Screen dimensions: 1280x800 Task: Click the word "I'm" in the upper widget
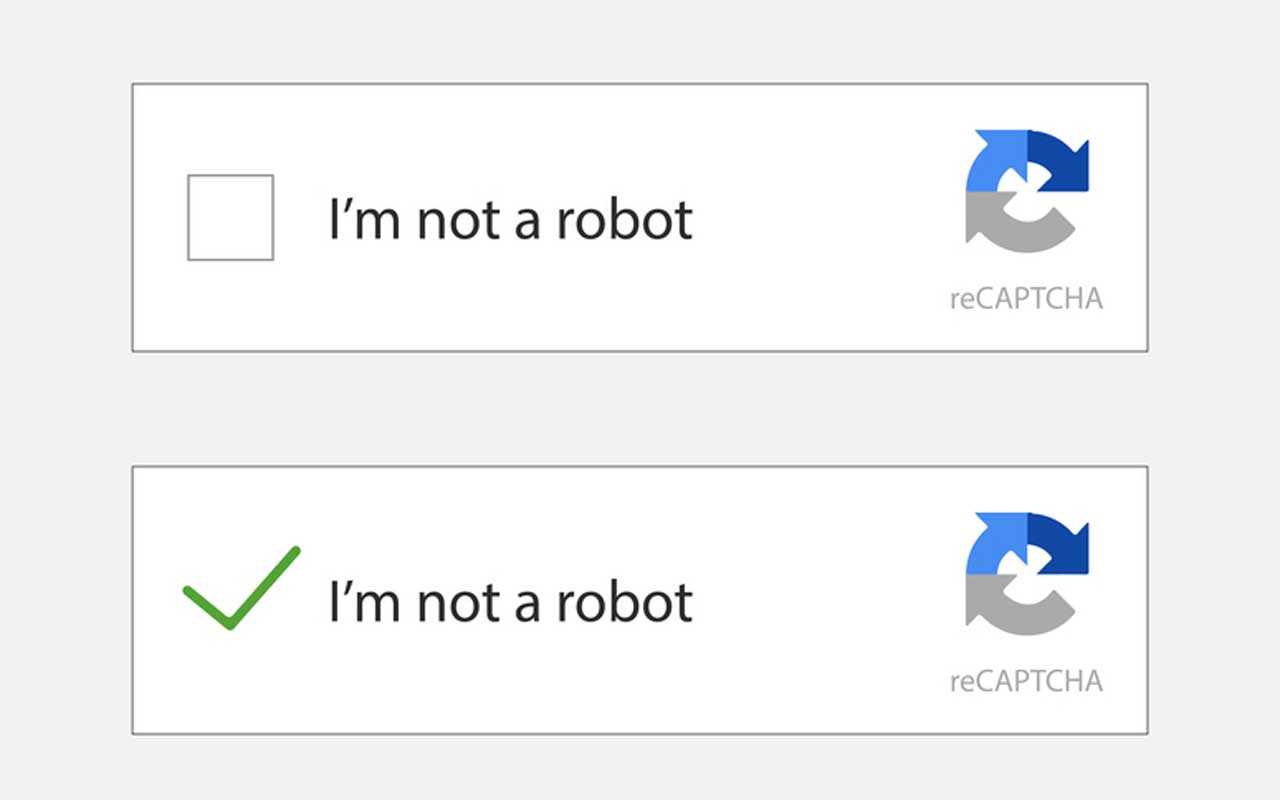click(367, 219)
